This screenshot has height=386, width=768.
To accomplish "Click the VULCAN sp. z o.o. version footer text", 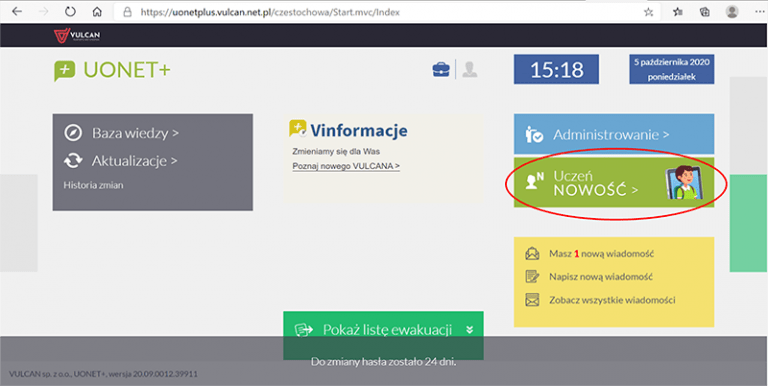I will coord(103,374).
